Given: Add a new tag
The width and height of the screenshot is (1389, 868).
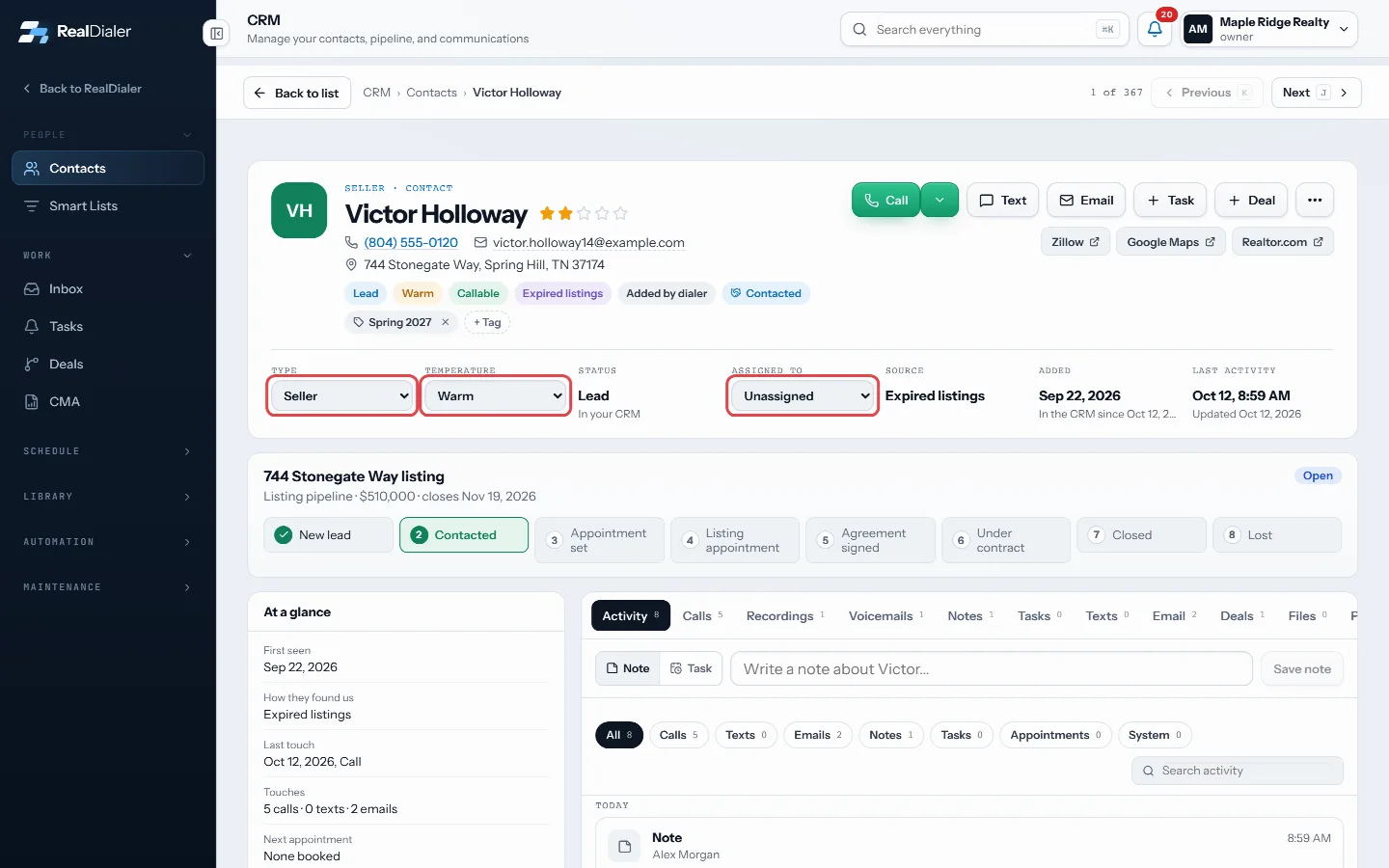Looking at the screenshot, I should 487,322.
